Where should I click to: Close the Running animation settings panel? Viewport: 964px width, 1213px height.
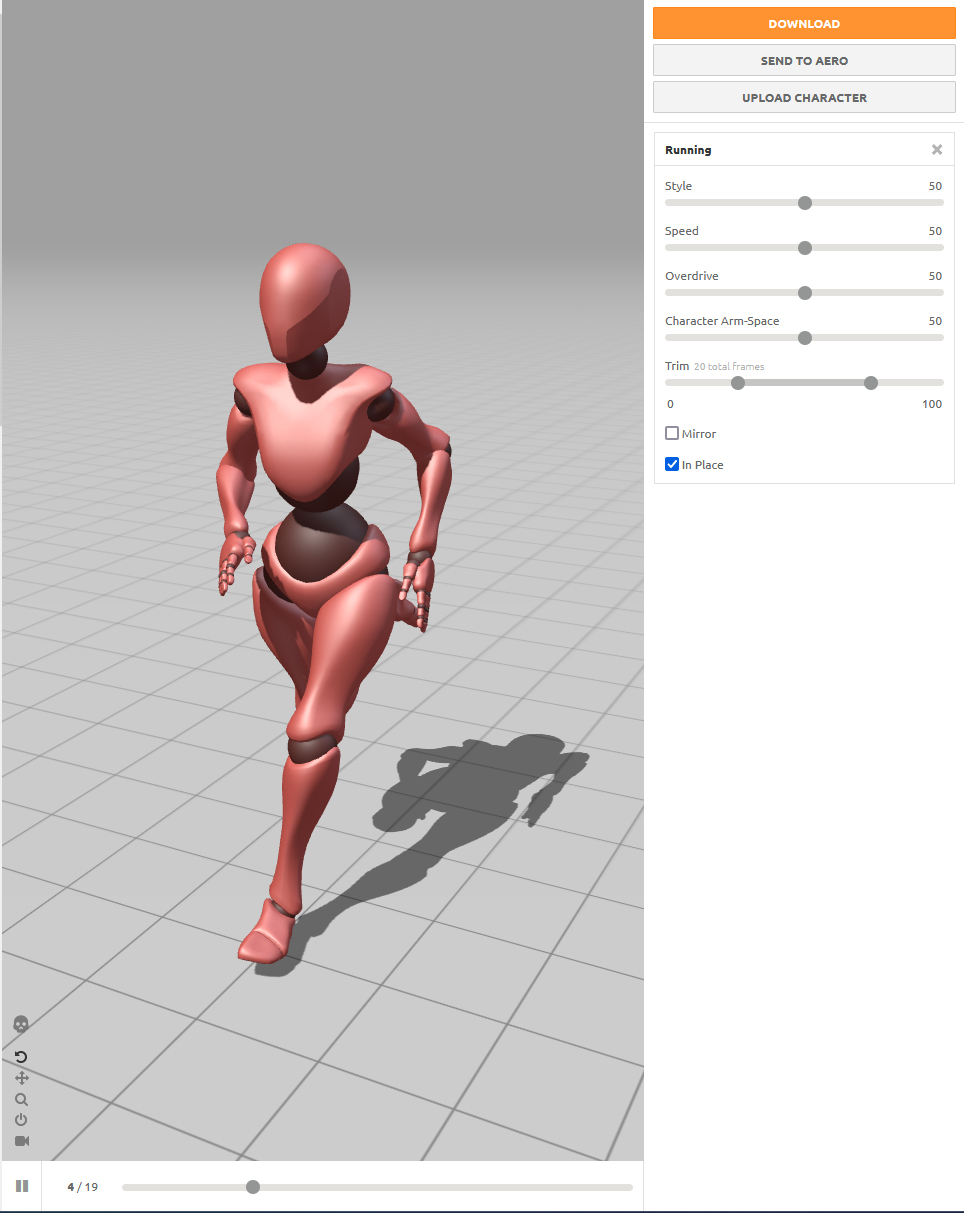point(937,149)
